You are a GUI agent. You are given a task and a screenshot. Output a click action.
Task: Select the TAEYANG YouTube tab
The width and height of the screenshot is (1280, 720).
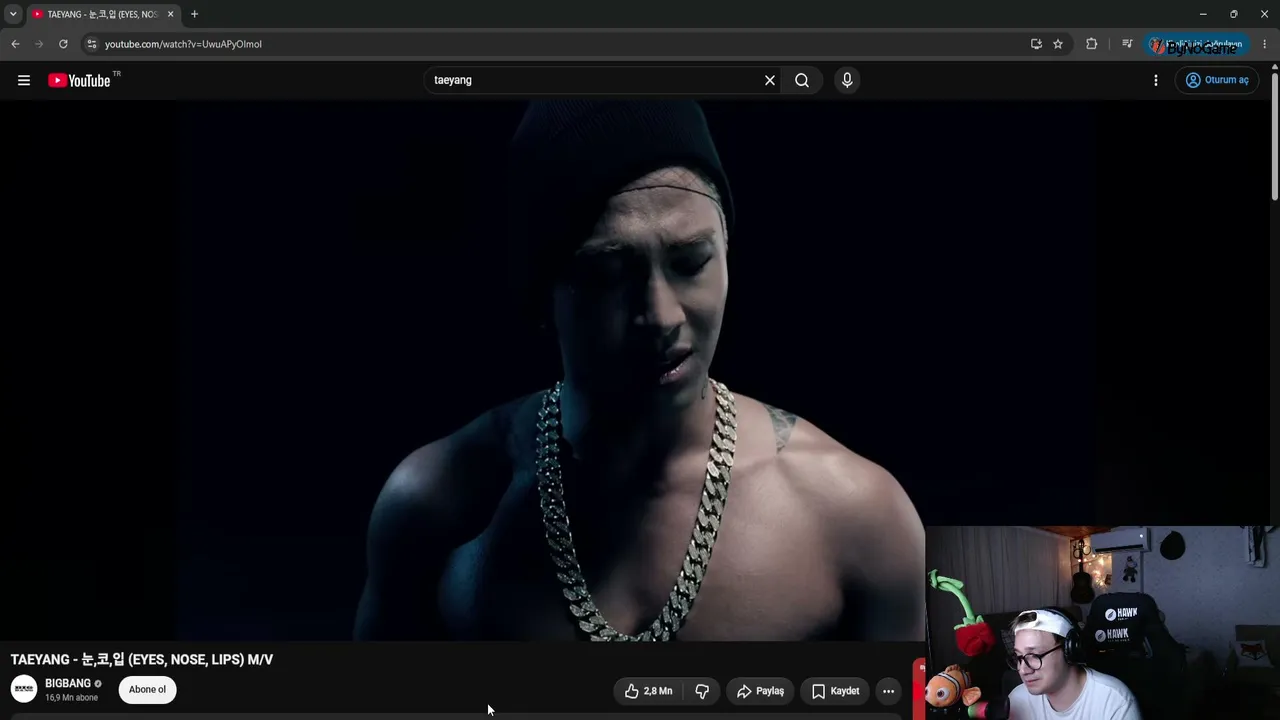coord(102,14)
